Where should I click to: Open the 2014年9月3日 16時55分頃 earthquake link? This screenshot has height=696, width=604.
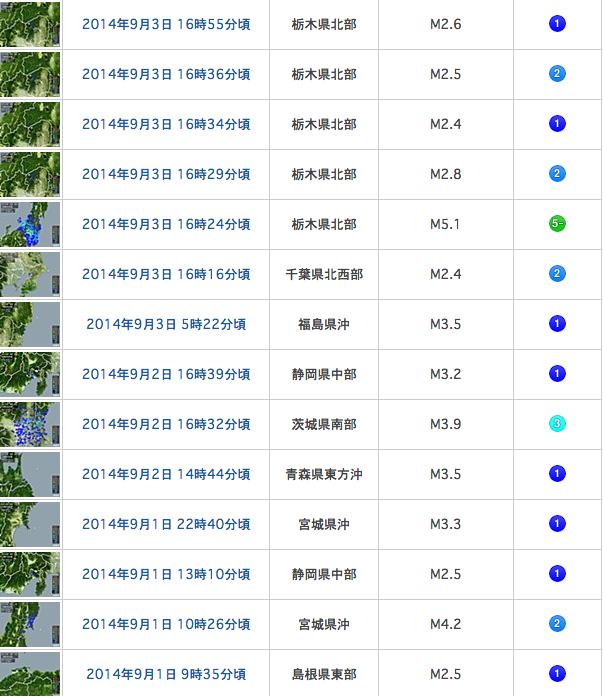click(x=166, y=24)
